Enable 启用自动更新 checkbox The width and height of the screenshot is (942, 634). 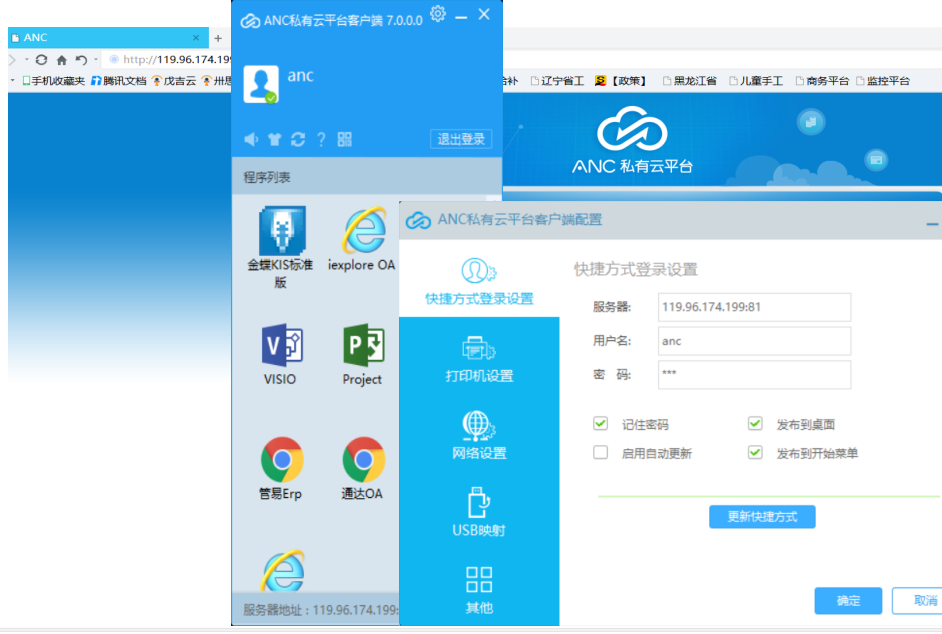coord(600,452)
